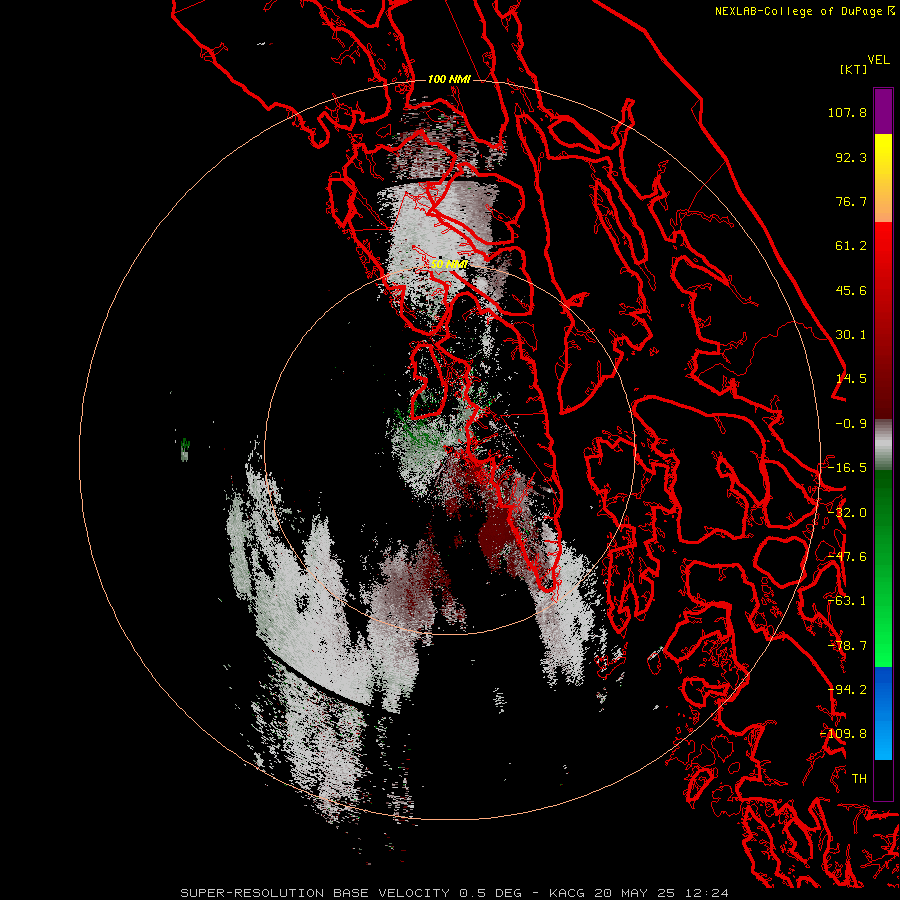The image size is (900, 900).
Task: Click the small green echo west of radar
Action: (185, 449)
